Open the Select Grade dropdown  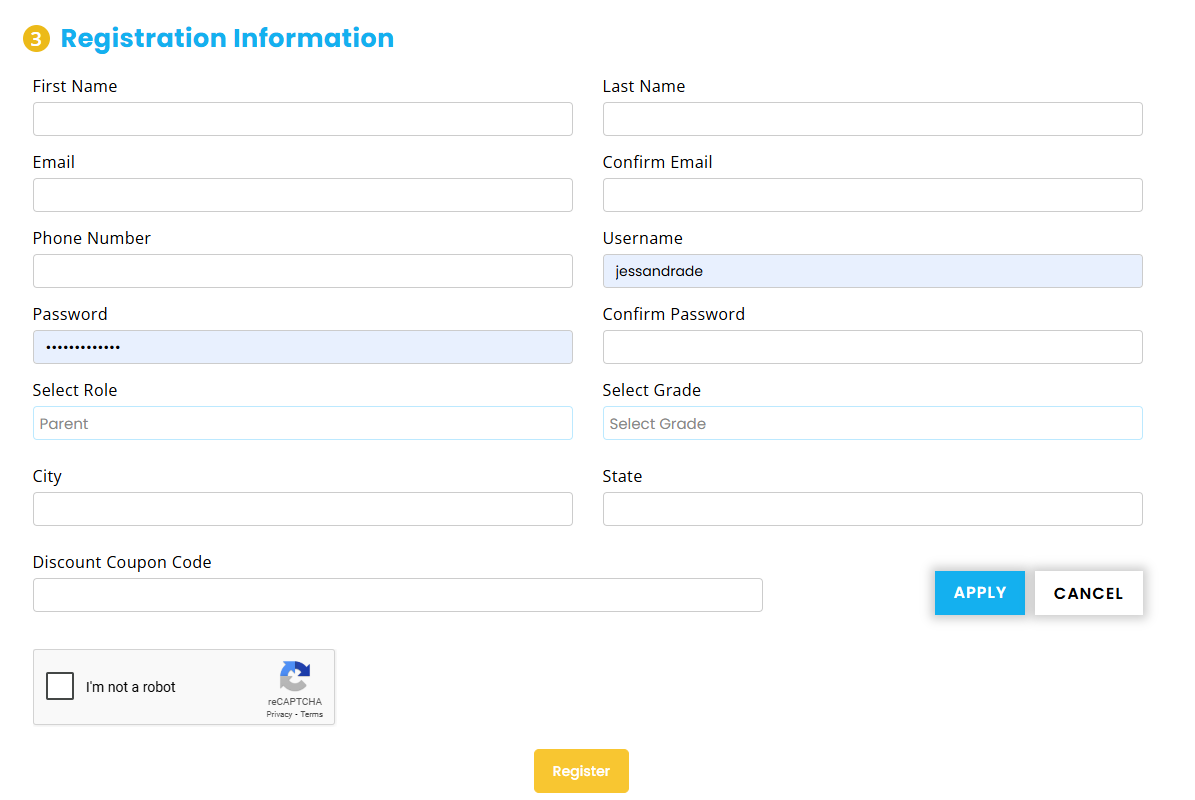click(872, 423)
